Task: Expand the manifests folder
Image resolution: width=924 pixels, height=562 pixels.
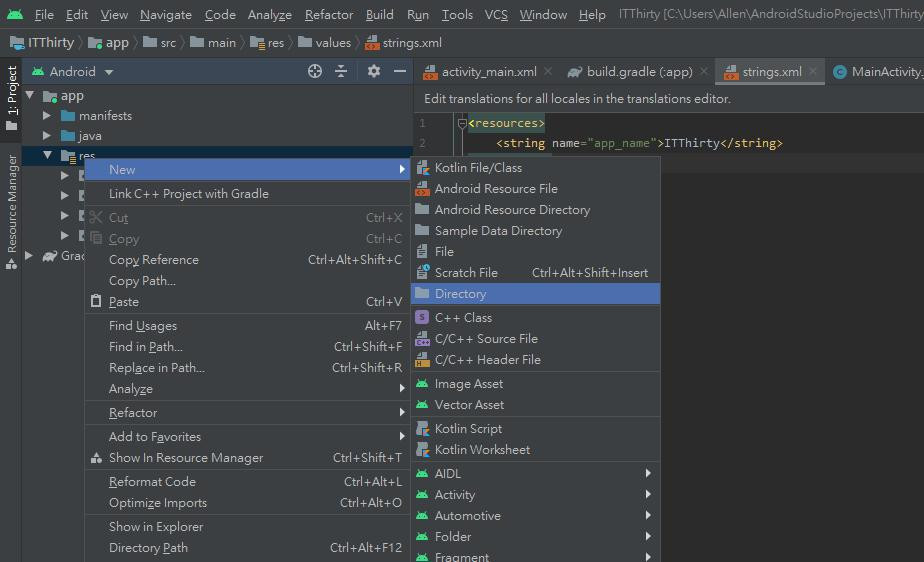Action: pyautogui.click(x=47, y=115)
